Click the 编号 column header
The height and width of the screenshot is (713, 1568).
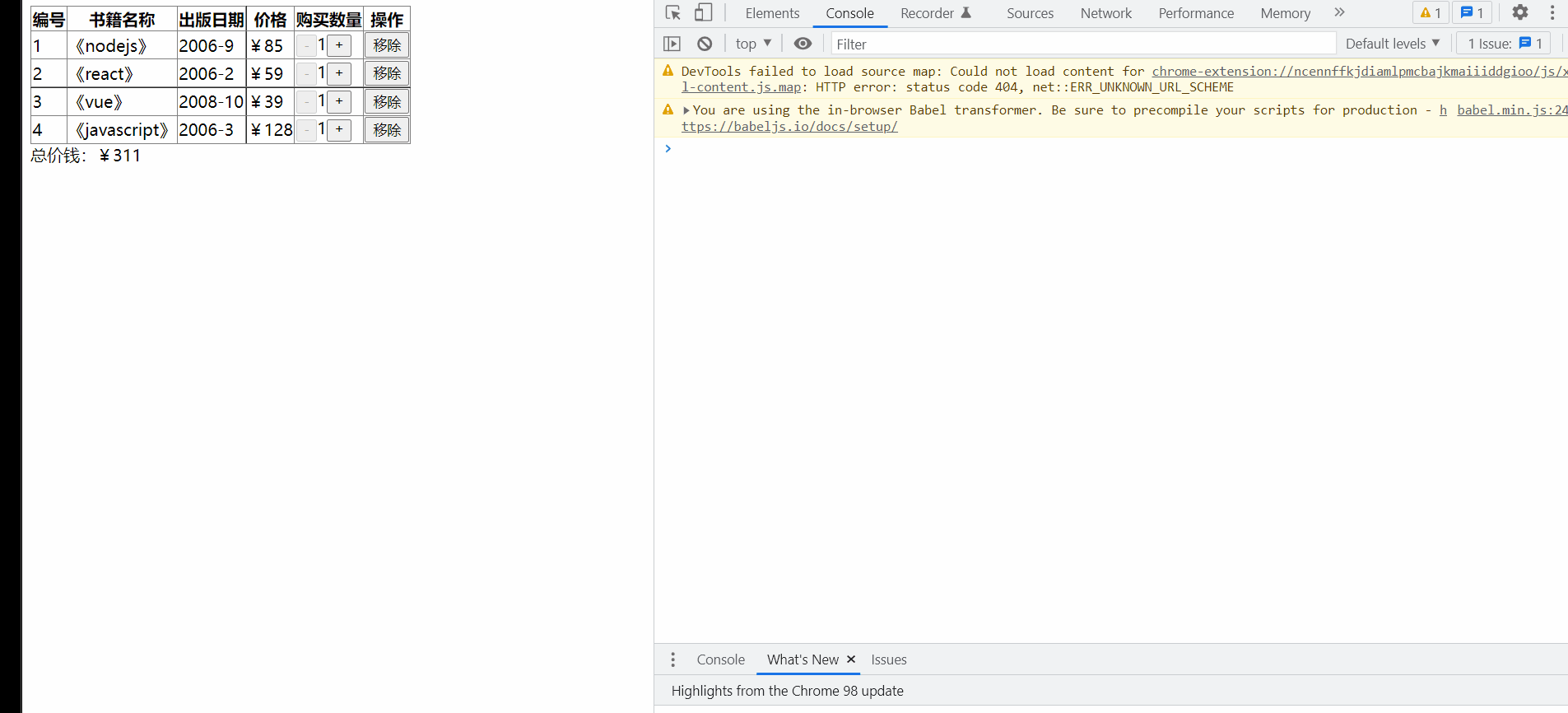click(x=49, y=20)
